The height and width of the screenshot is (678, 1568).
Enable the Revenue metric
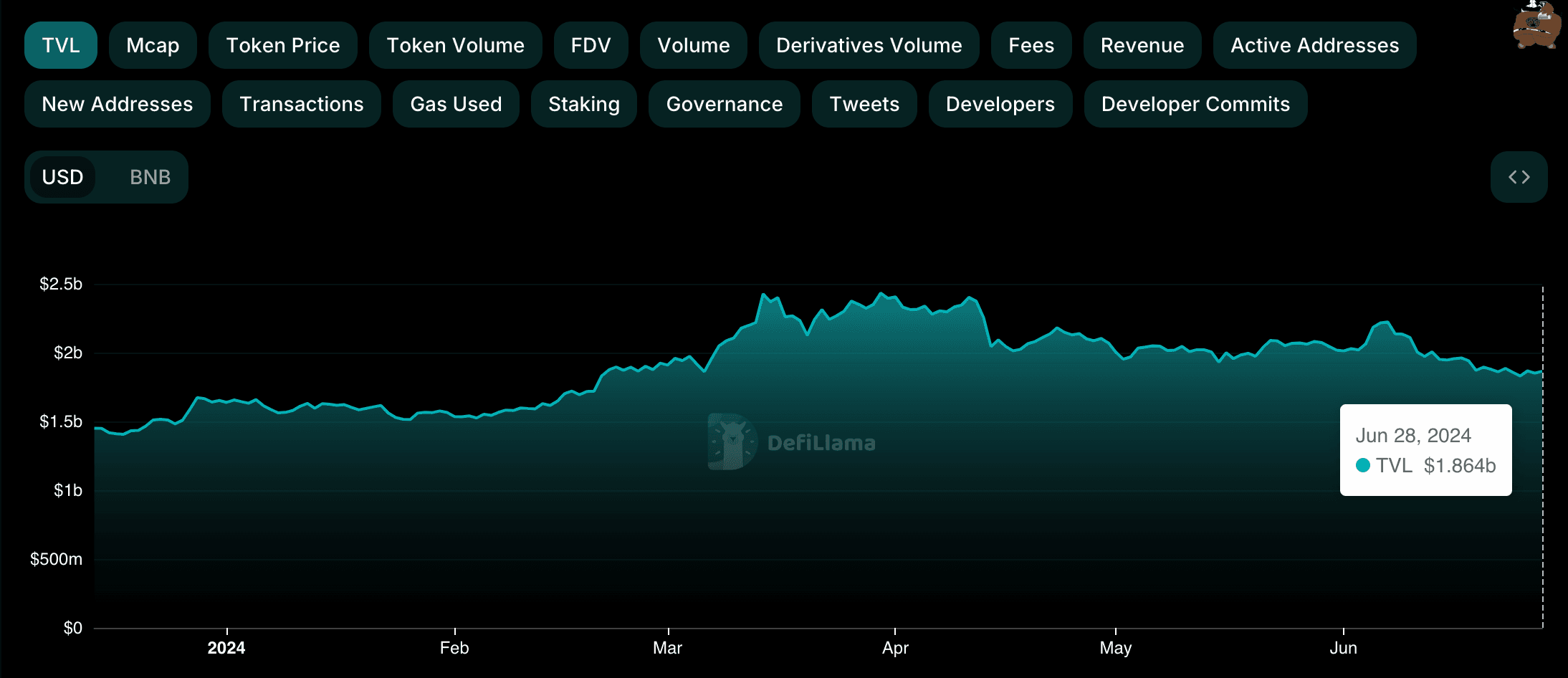point(1142,45)
